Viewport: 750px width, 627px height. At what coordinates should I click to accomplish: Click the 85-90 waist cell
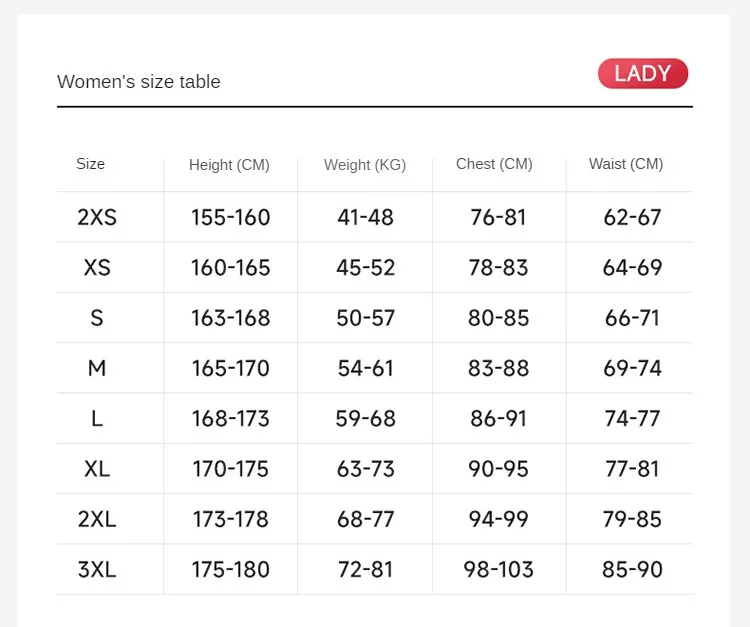632,570
